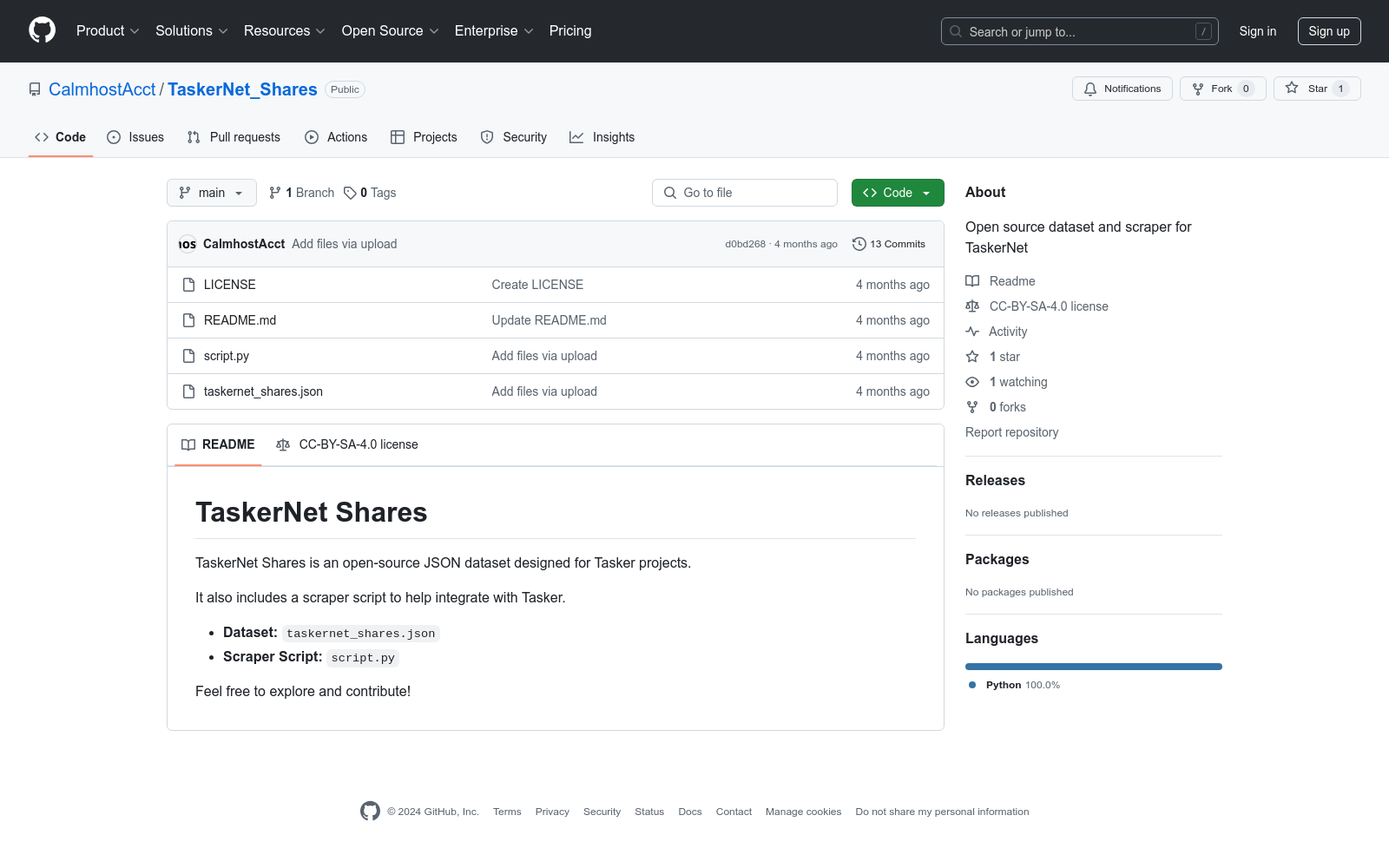Open the Releases heading link

point(995,480)
